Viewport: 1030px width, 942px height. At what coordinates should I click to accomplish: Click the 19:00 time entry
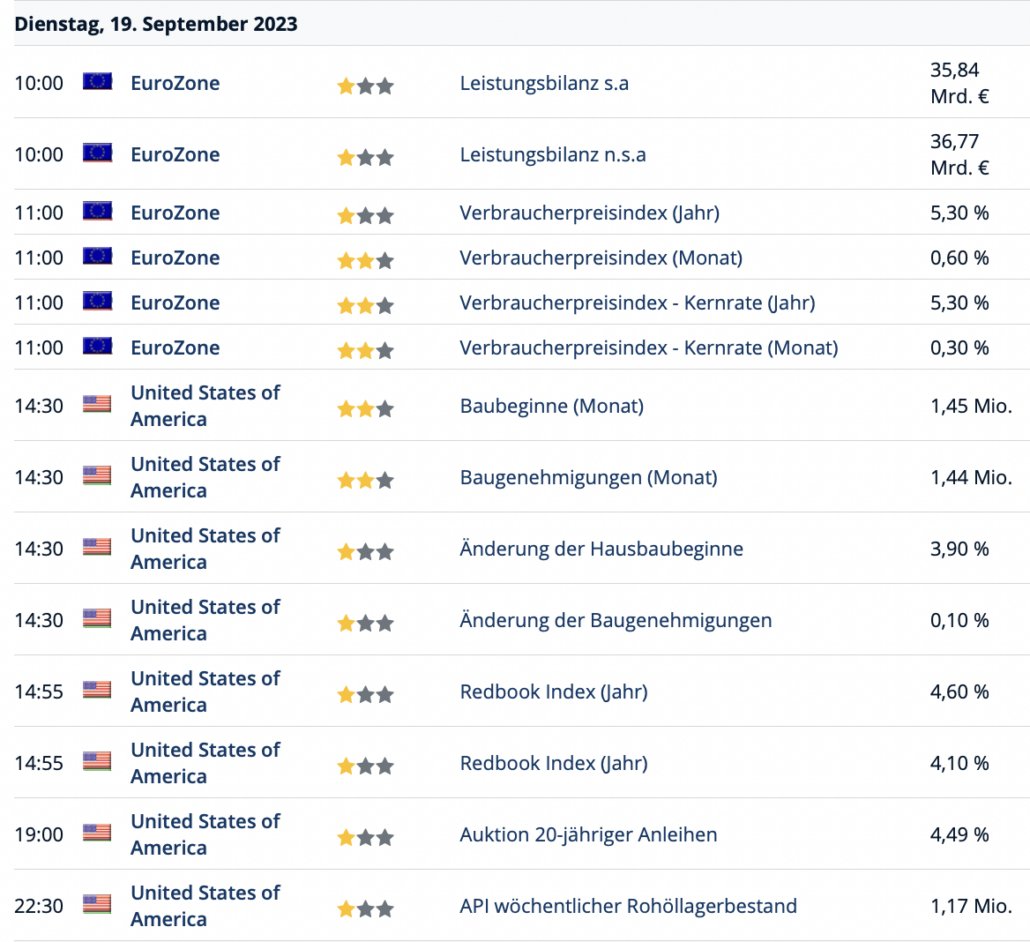[39, 835]
